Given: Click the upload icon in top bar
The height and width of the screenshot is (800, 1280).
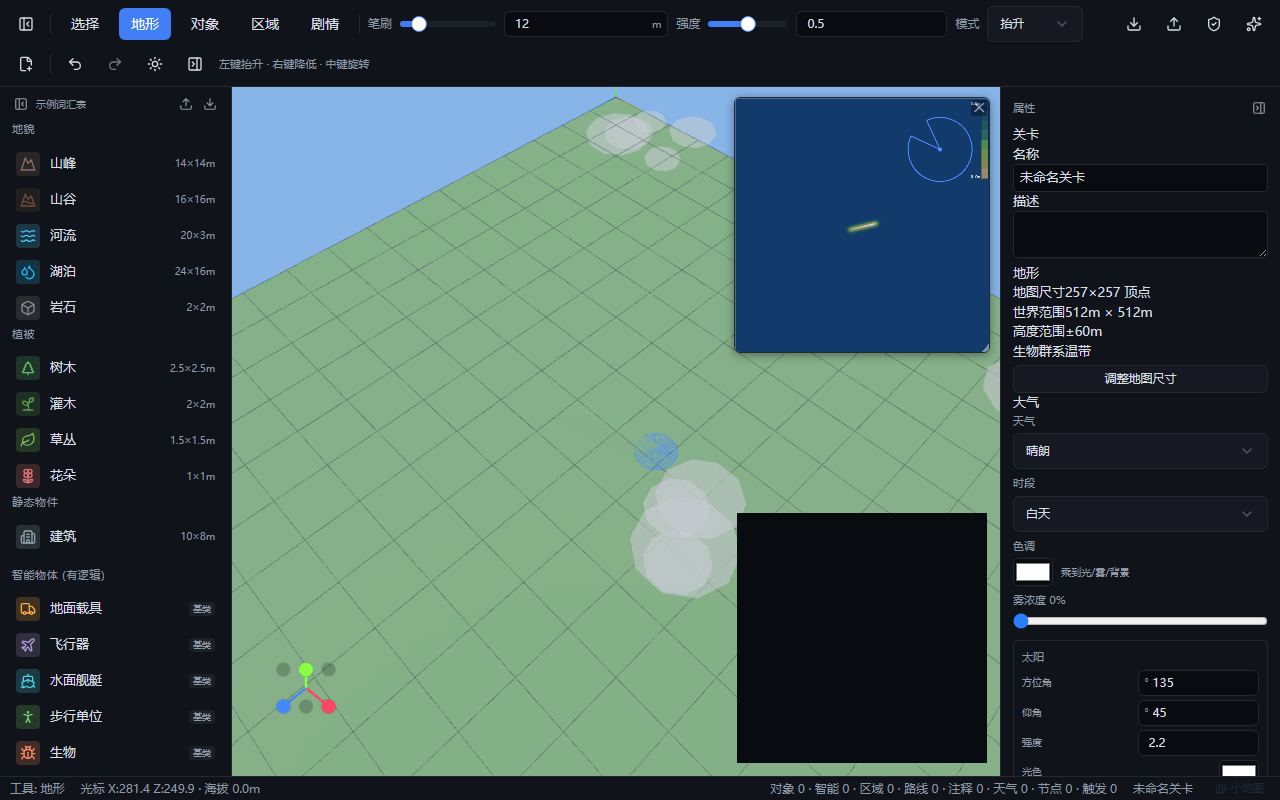Looking at the screenshot, I should [1174, 24].
